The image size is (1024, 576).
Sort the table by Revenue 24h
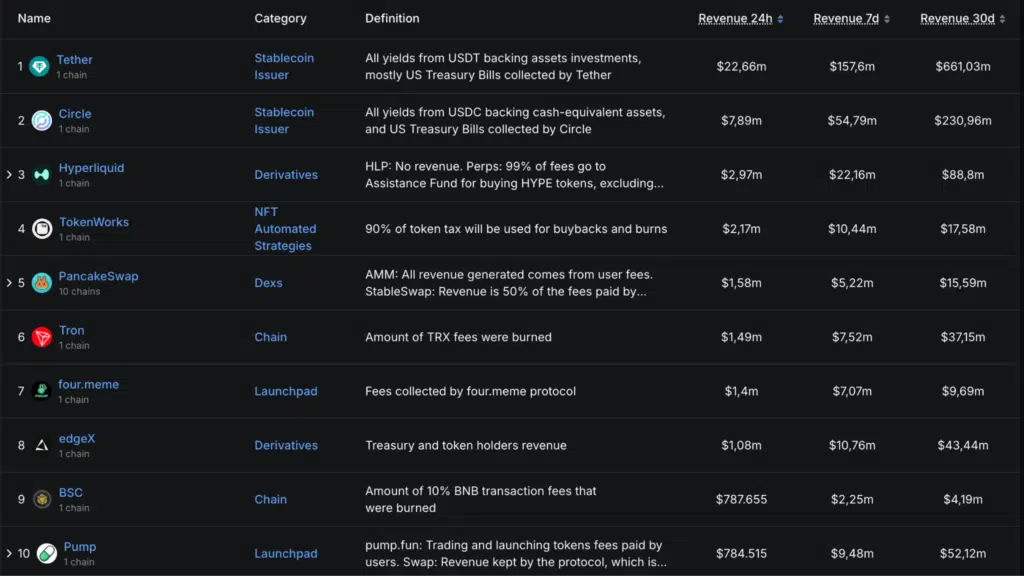736,18
